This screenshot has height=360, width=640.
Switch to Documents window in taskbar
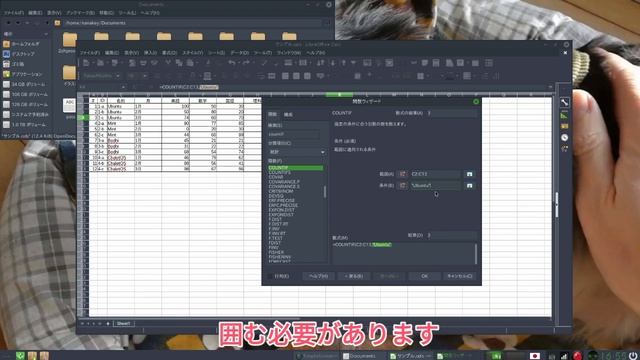[x=362, y=356]
